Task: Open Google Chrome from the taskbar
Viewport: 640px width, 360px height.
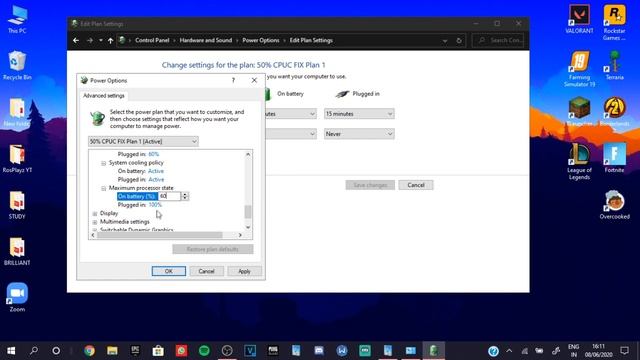Action: [x=89, y=351]
